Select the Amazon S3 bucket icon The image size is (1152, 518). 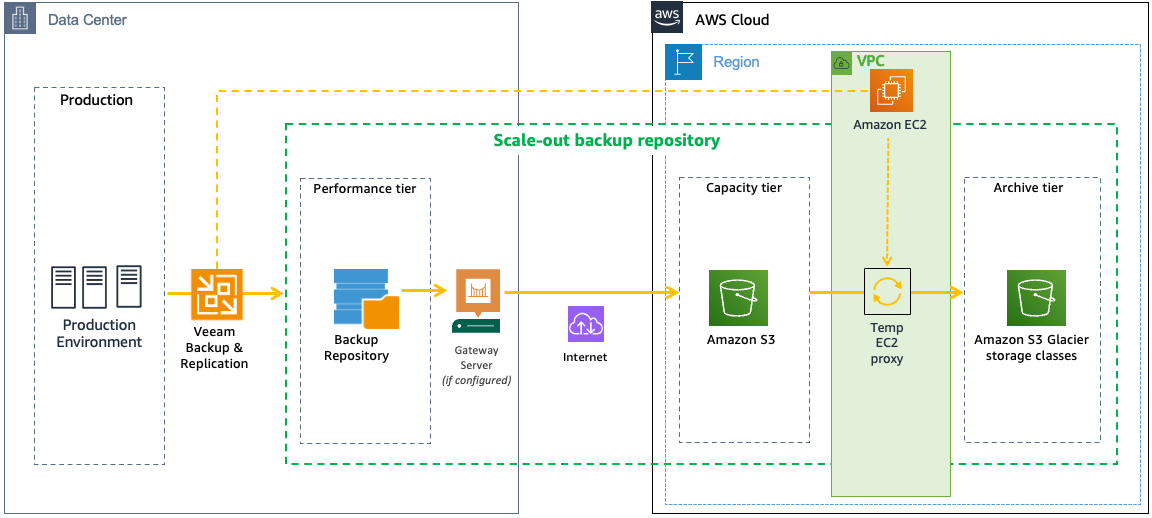[x=738, y=297]
